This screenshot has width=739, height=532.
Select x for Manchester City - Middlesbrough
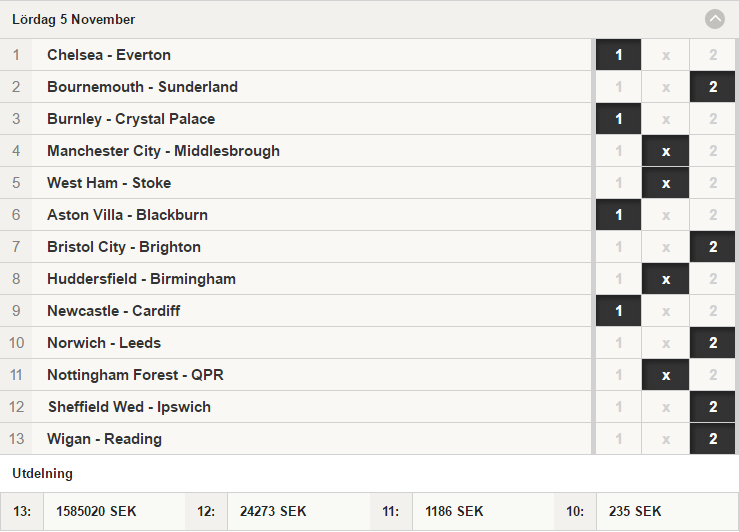pos(665,151)
